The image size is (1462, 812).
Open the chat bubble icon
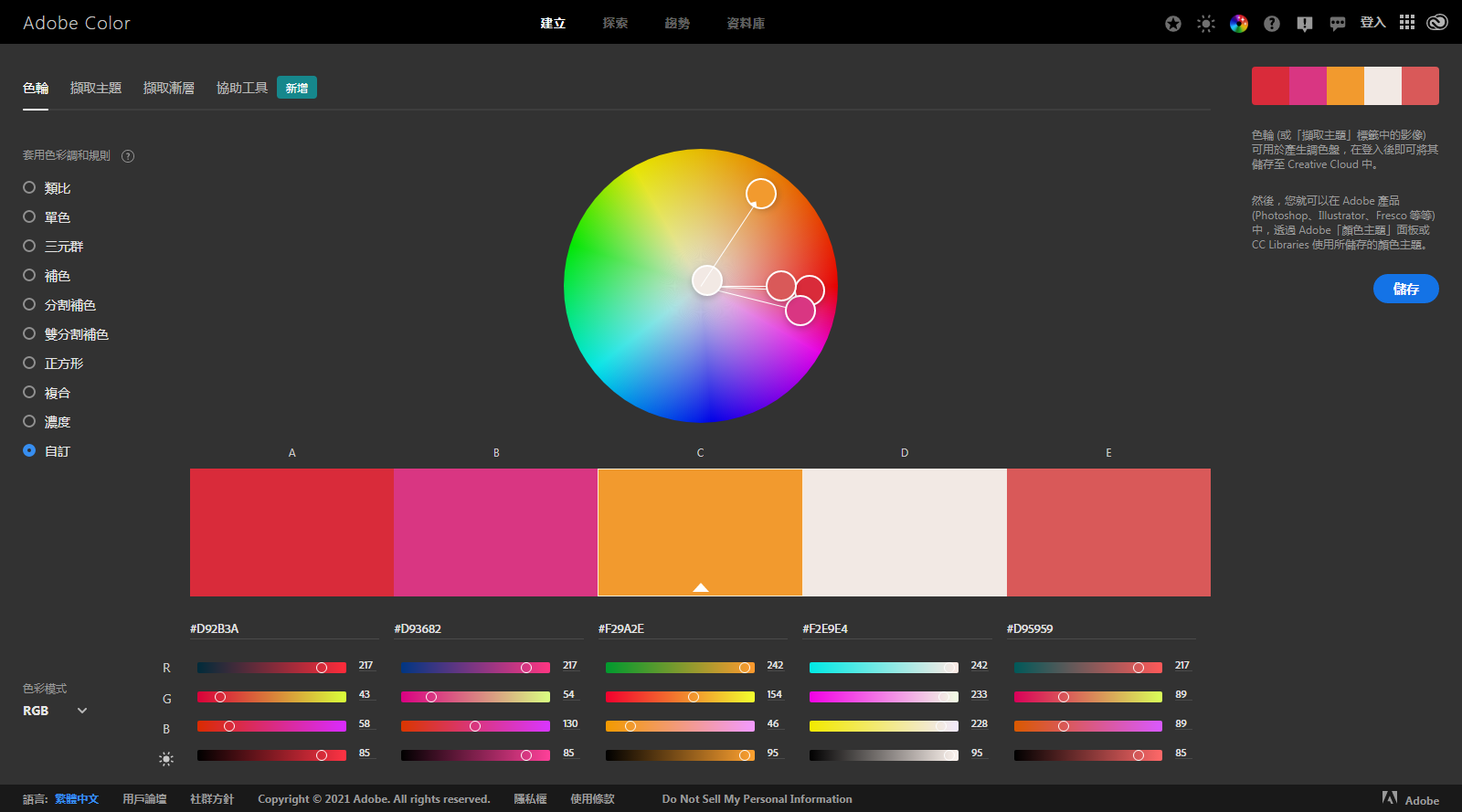pyautogui.click(x=1338, y=24)
